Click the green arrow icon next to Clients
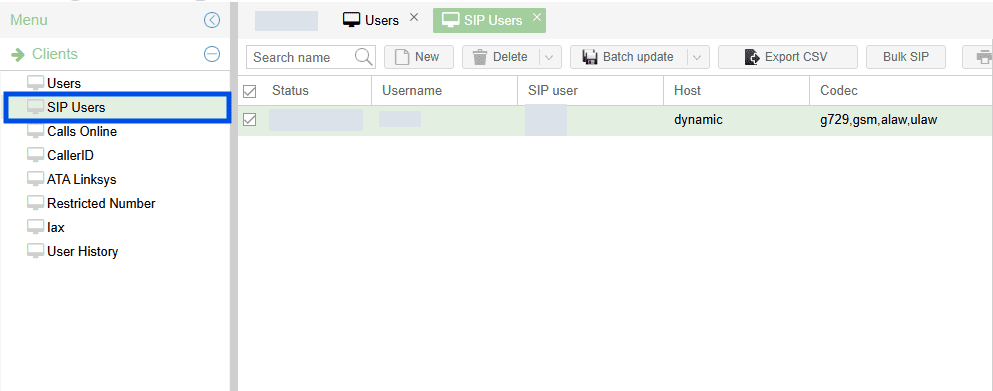Screen dimensions: 993x391 tap(18, 54)
